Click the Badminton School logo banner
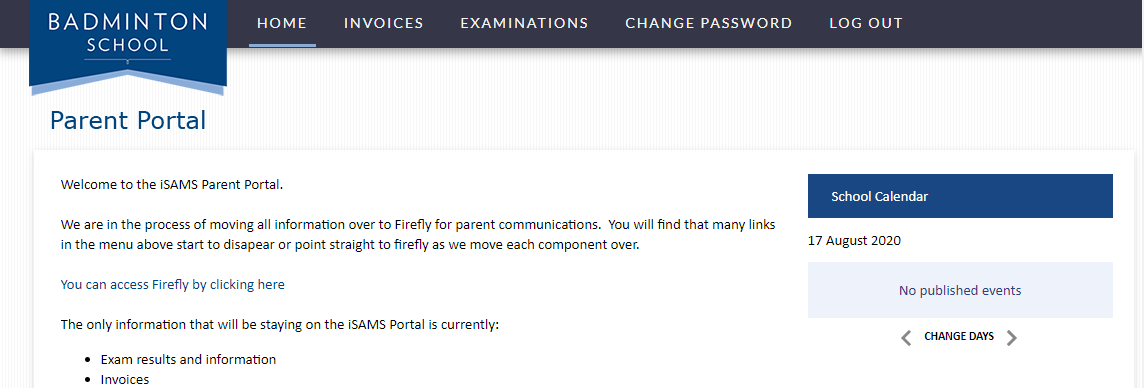1144x388 pixels. [128, 44]
